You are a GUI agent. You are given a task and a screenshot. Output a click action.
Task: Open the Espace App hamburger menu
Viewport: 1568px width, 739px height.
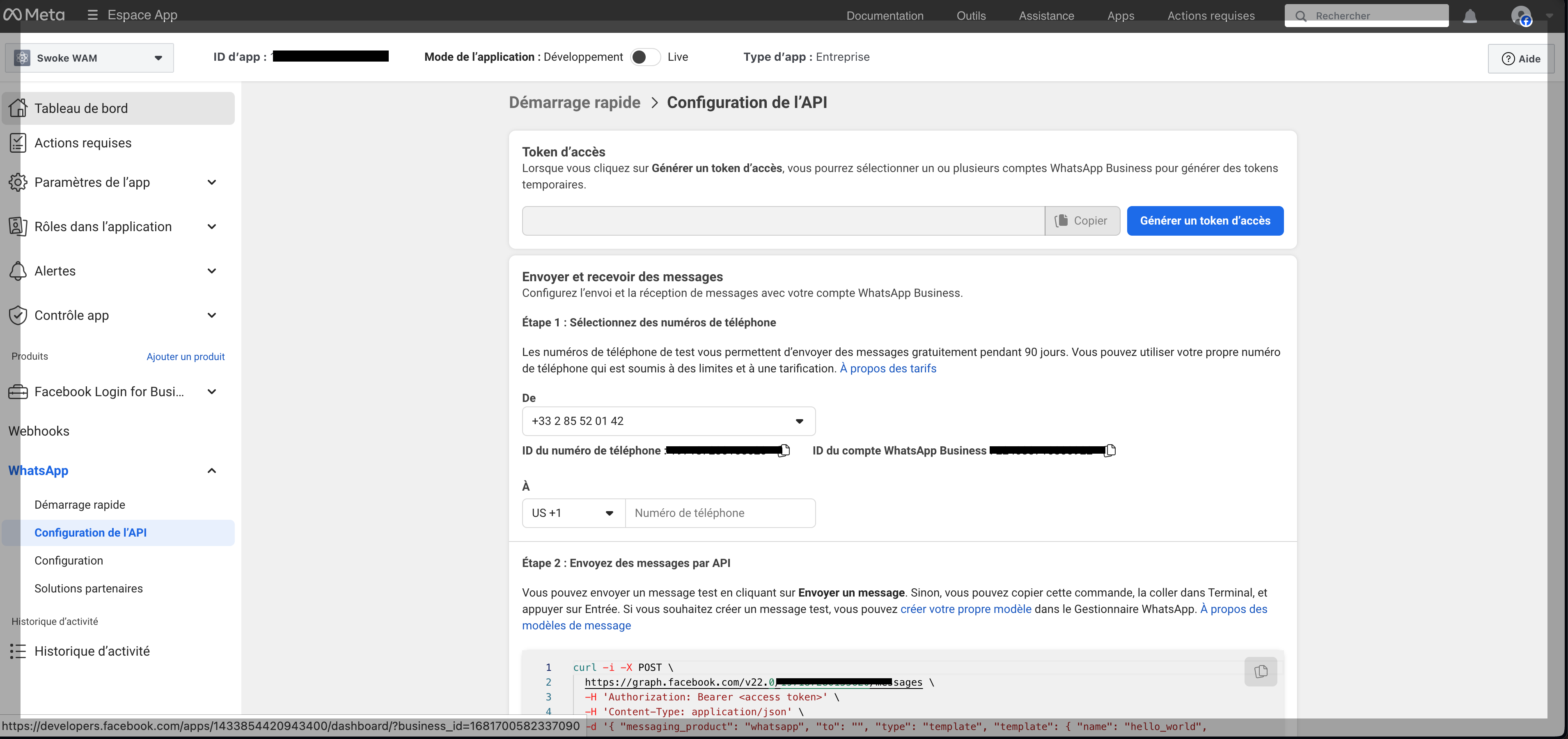pos(92,15)
